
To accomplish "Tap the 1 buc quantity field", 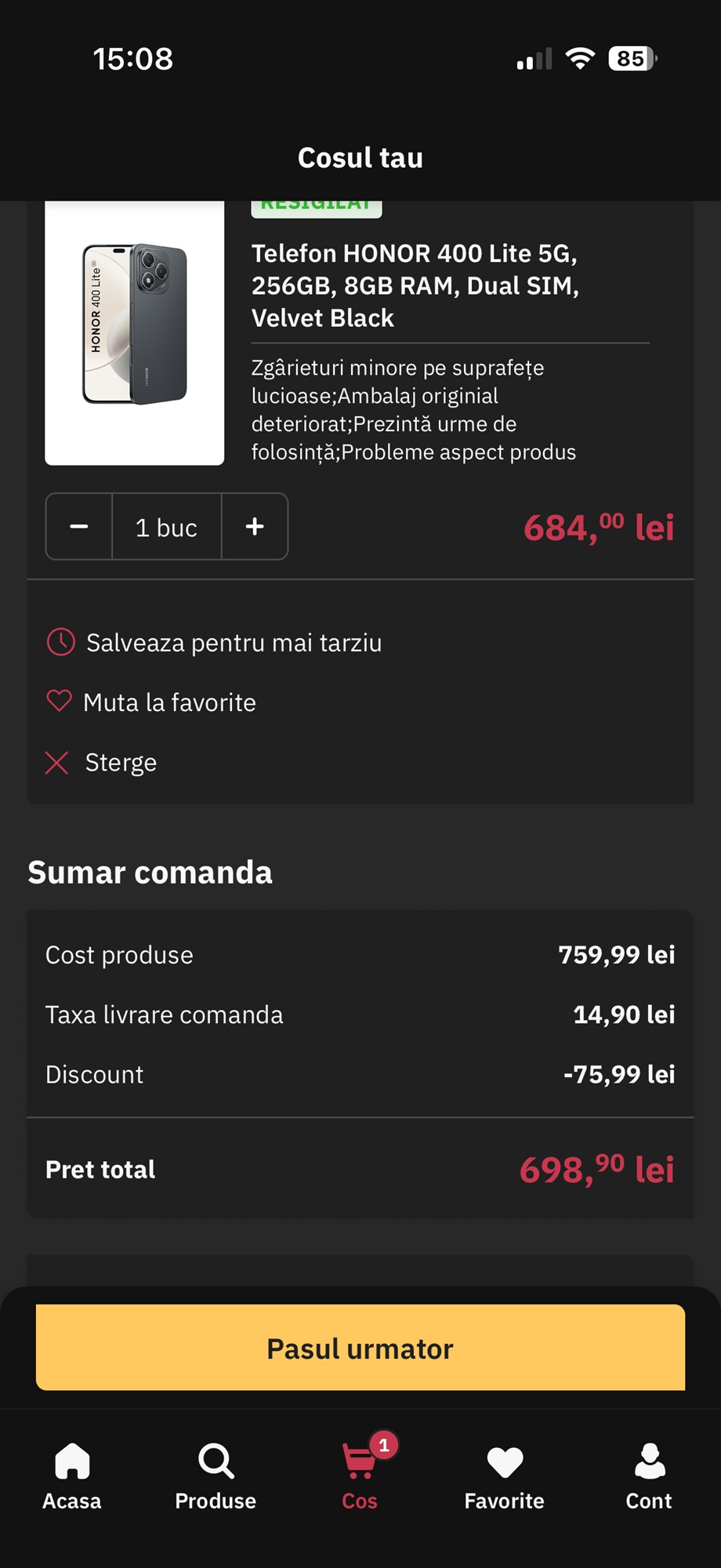I will [166, 527].
